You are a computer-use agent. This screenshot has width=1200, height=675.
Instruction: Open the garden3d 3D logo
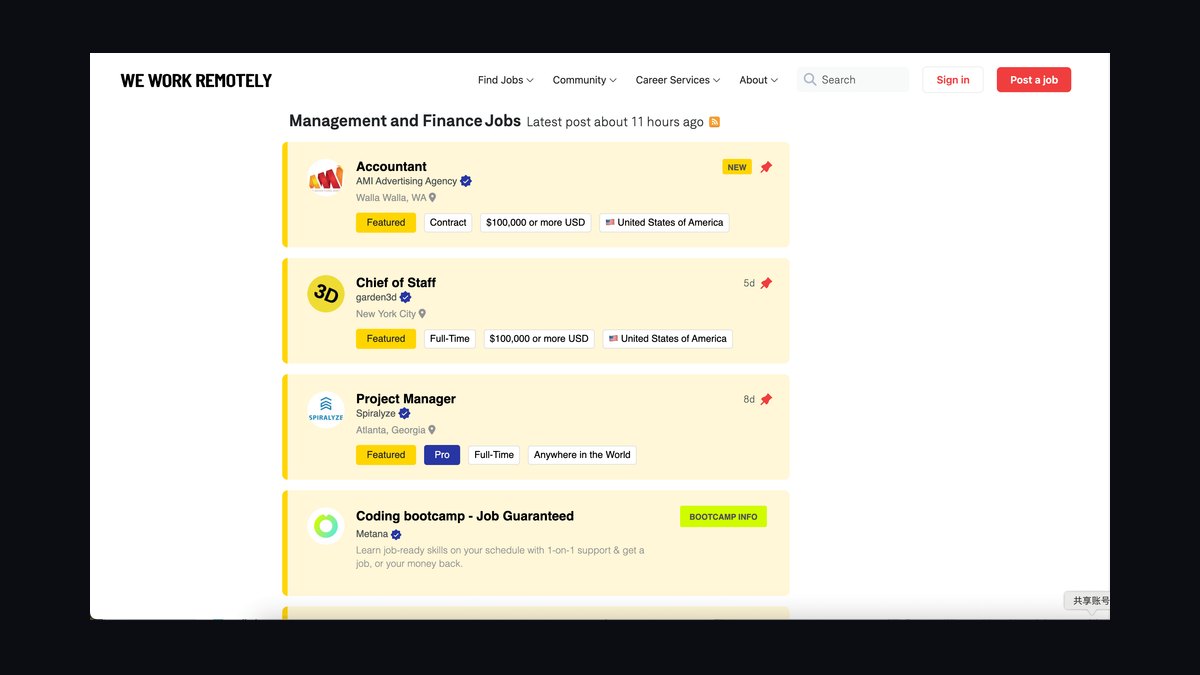pyautogui.click(x=325, y=294)
